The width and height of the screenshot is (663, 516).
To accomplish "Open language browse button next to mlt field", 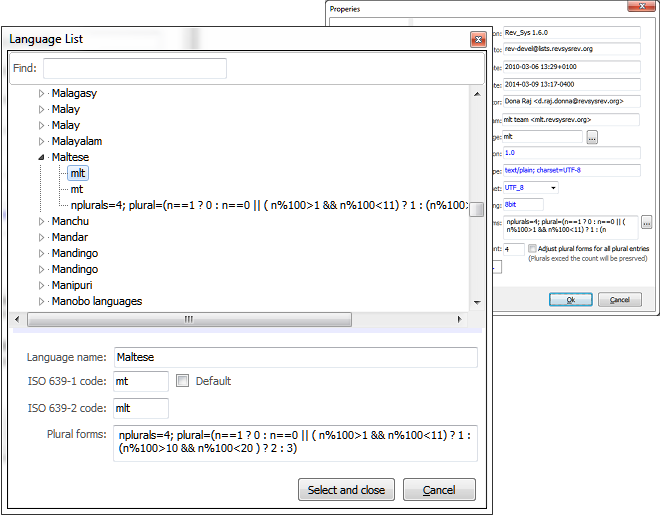I will click(x=592, y=137).
